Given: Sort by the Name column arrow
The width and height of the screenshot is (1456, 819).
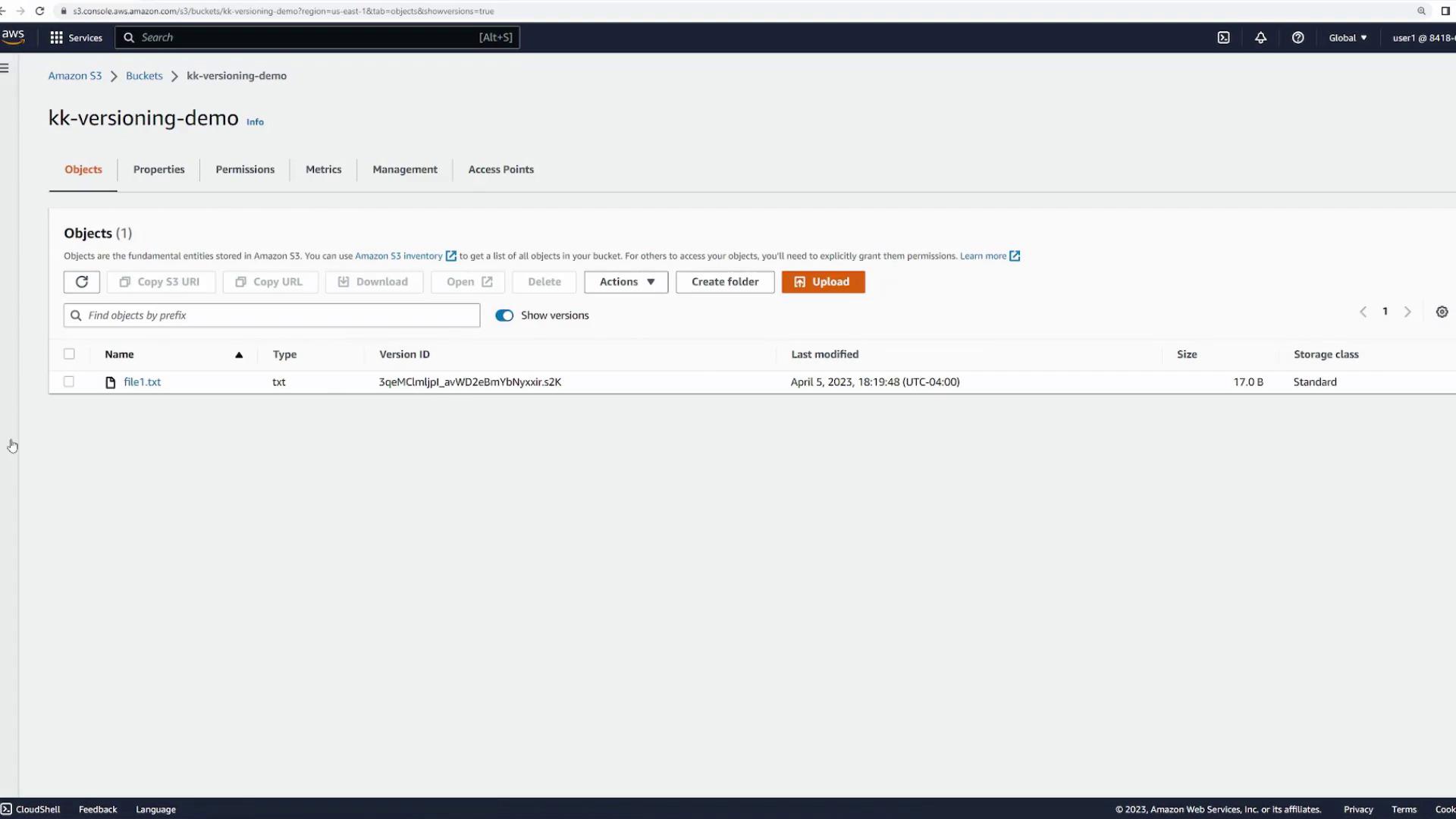Looking at the screenshot, I should 239,355.
